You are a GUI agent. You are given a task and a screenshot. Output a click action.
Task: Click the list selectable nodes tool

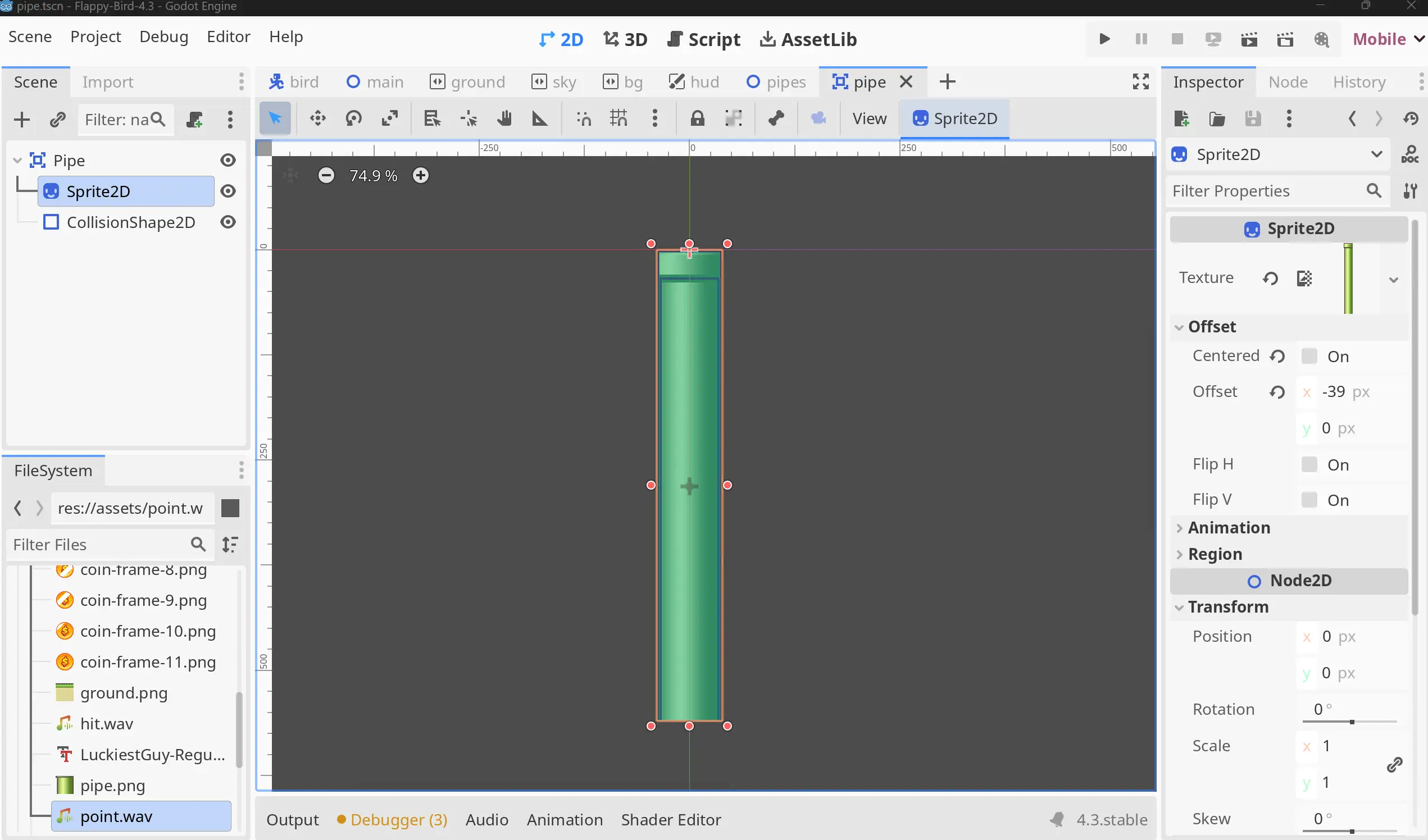(x=432, y=118)
